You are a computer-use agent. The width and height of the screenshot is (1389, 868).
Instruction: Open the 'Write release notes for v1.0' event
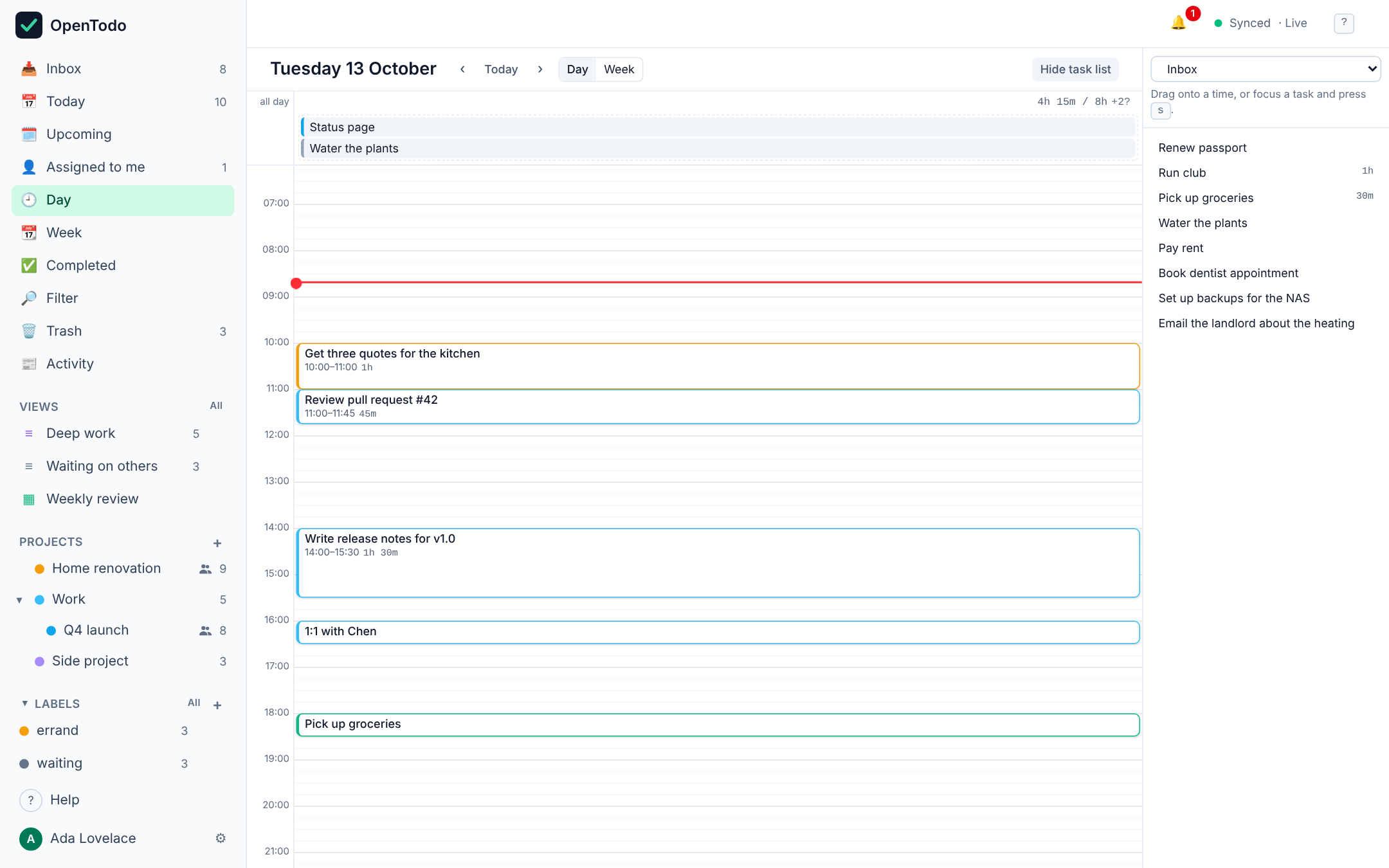[x=718, y=563]
